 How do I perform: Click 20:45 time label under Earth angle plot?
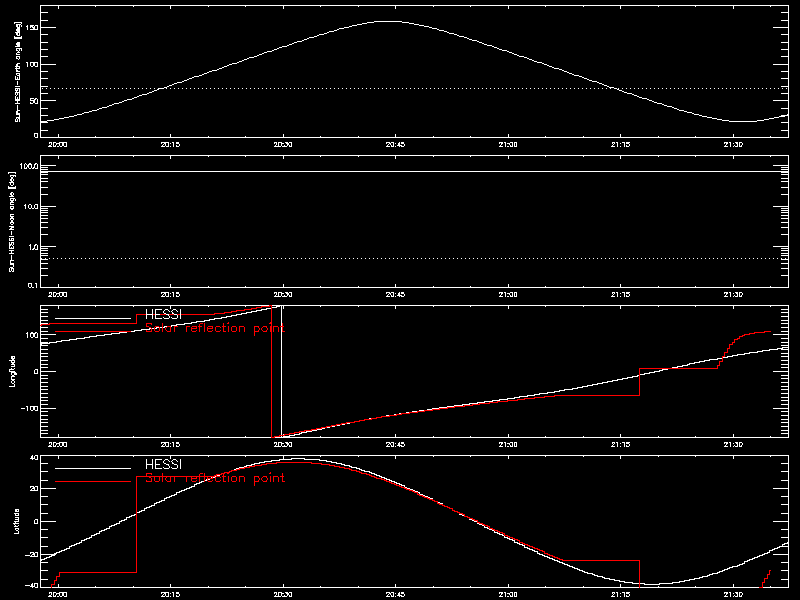pyautogui.click(x=395, y=145)
